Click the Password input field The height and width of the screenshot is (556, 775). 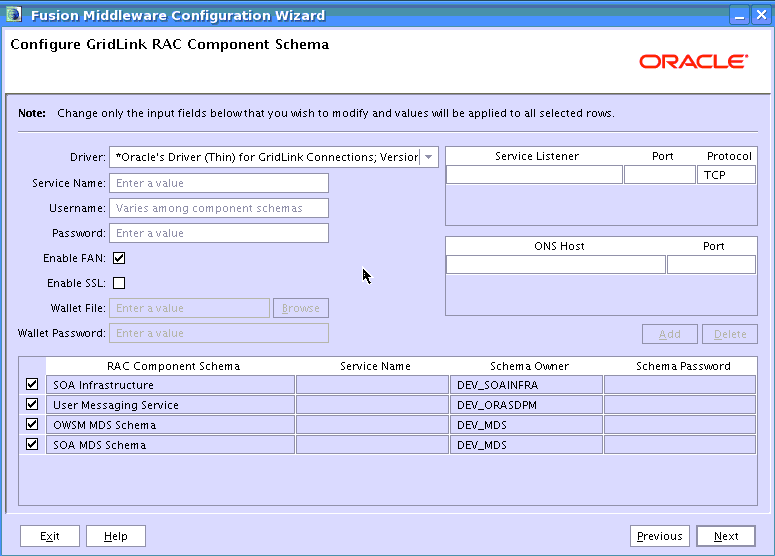coord(219,233)
